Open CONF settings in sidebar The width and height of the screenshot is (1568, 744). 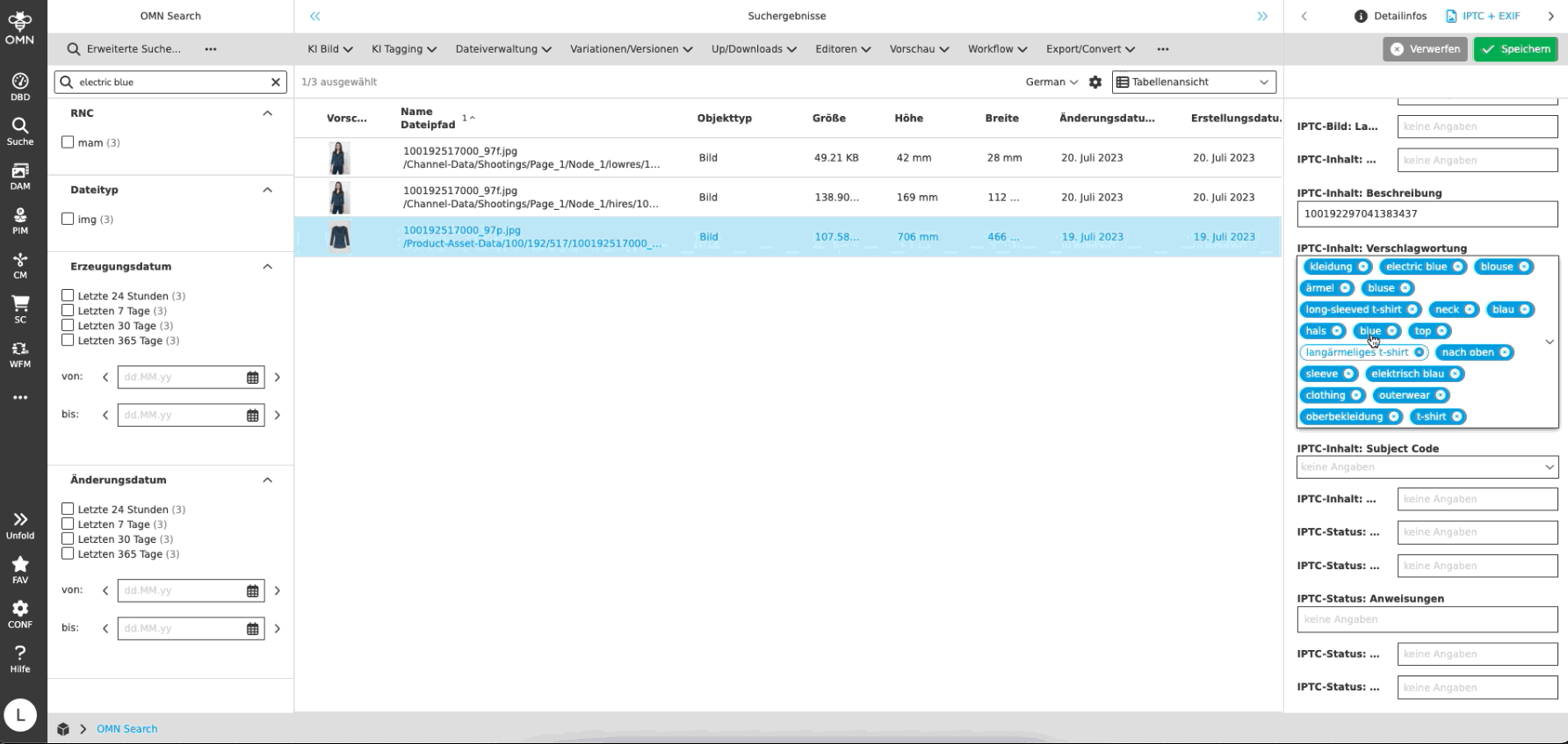tap(20, 614)
